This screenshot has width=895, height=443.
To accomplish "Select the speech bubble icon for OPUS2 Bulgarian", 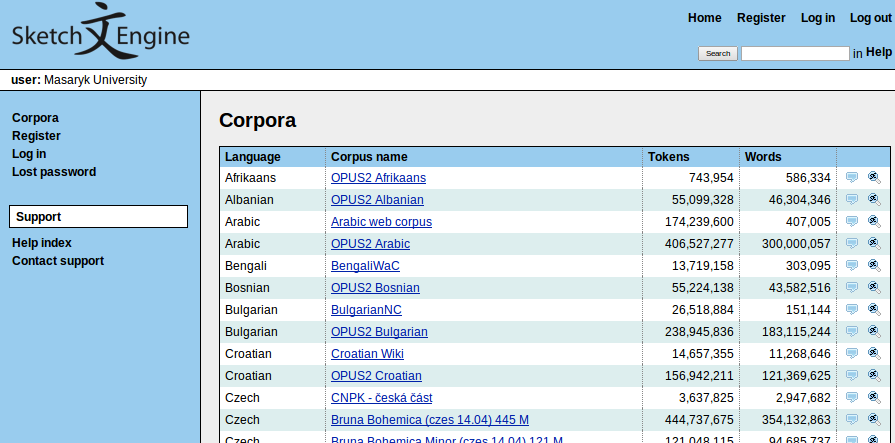I will click(x=852, y=332).
